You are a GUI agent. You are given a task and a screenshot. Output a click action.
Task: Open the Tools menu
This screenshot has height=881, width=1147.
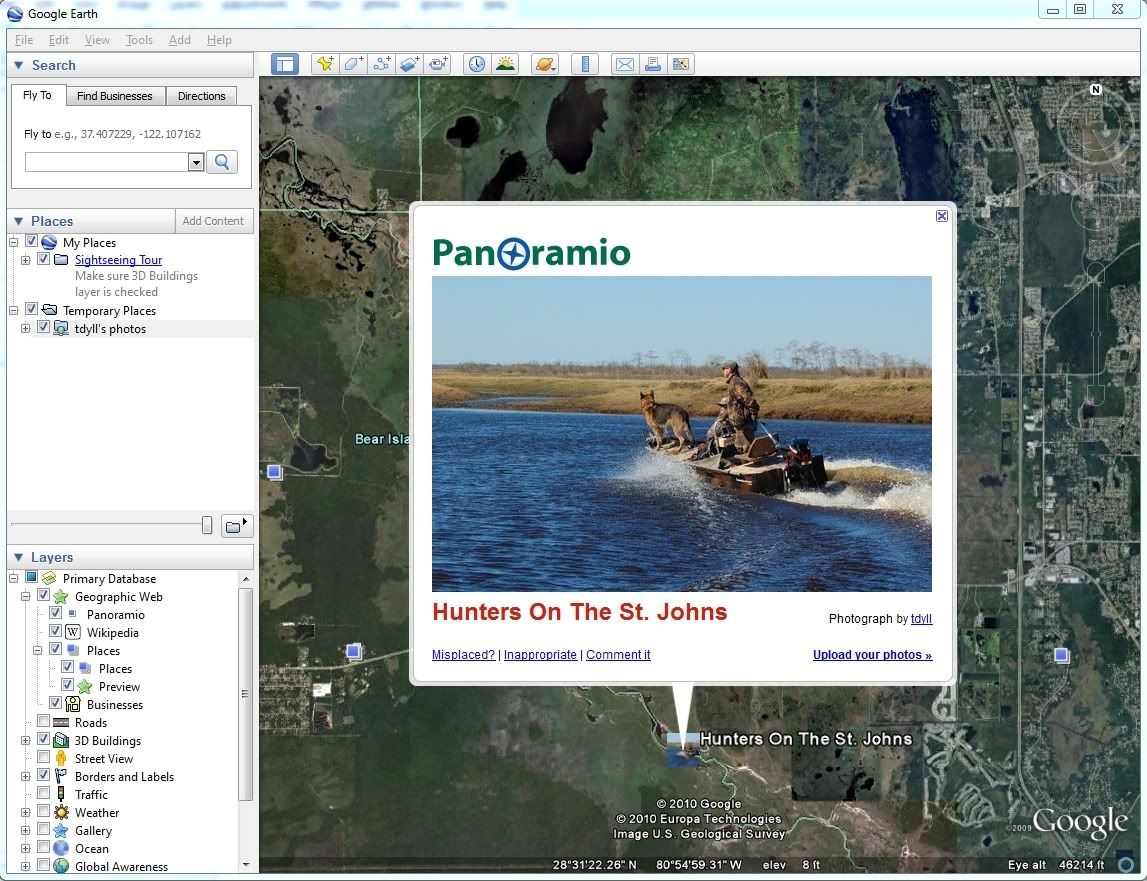tap(139, 40)
